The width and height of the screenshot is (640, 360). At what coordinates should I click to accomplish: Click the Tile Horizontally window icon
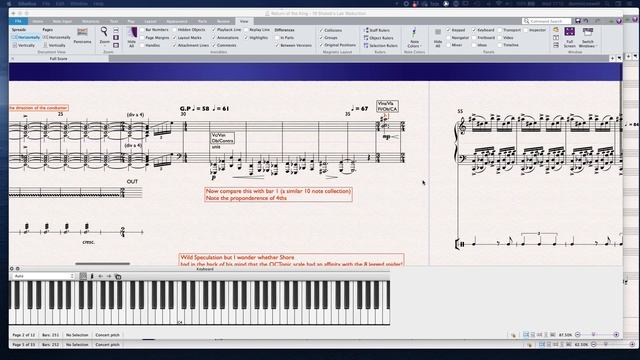click(556, 45)
